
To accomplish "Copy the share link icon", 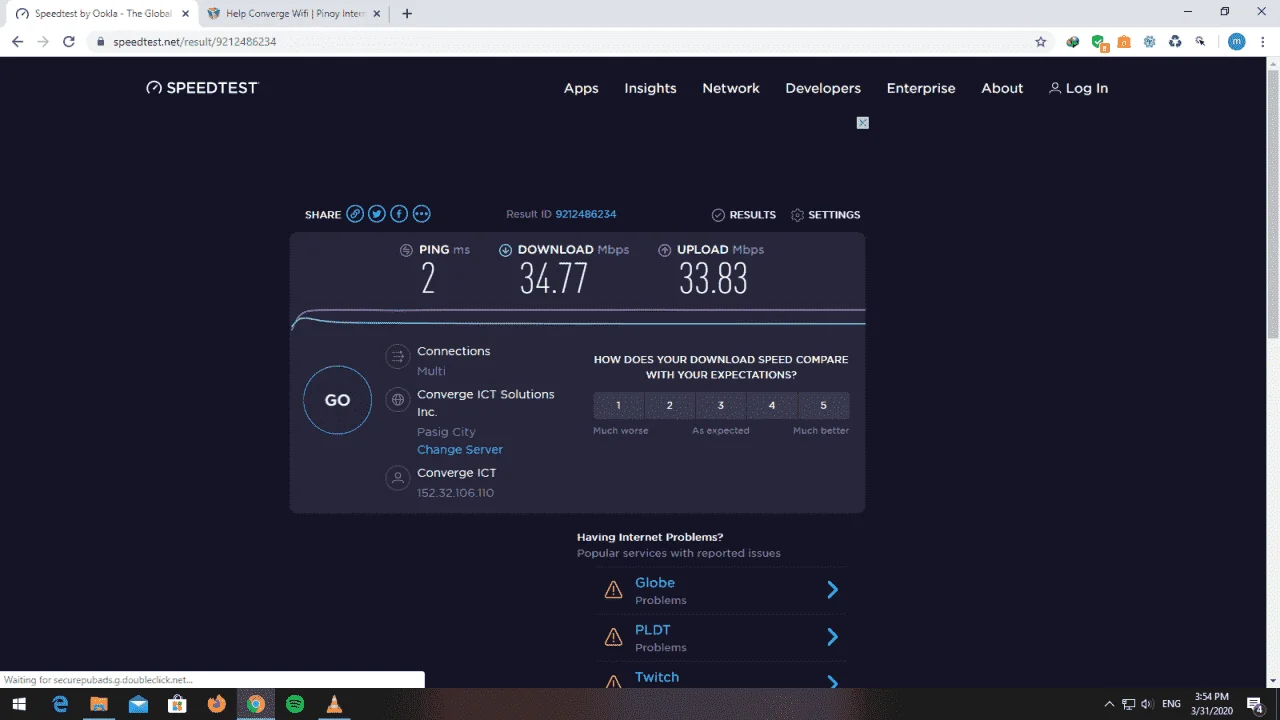I will click(x=355, y=214).
